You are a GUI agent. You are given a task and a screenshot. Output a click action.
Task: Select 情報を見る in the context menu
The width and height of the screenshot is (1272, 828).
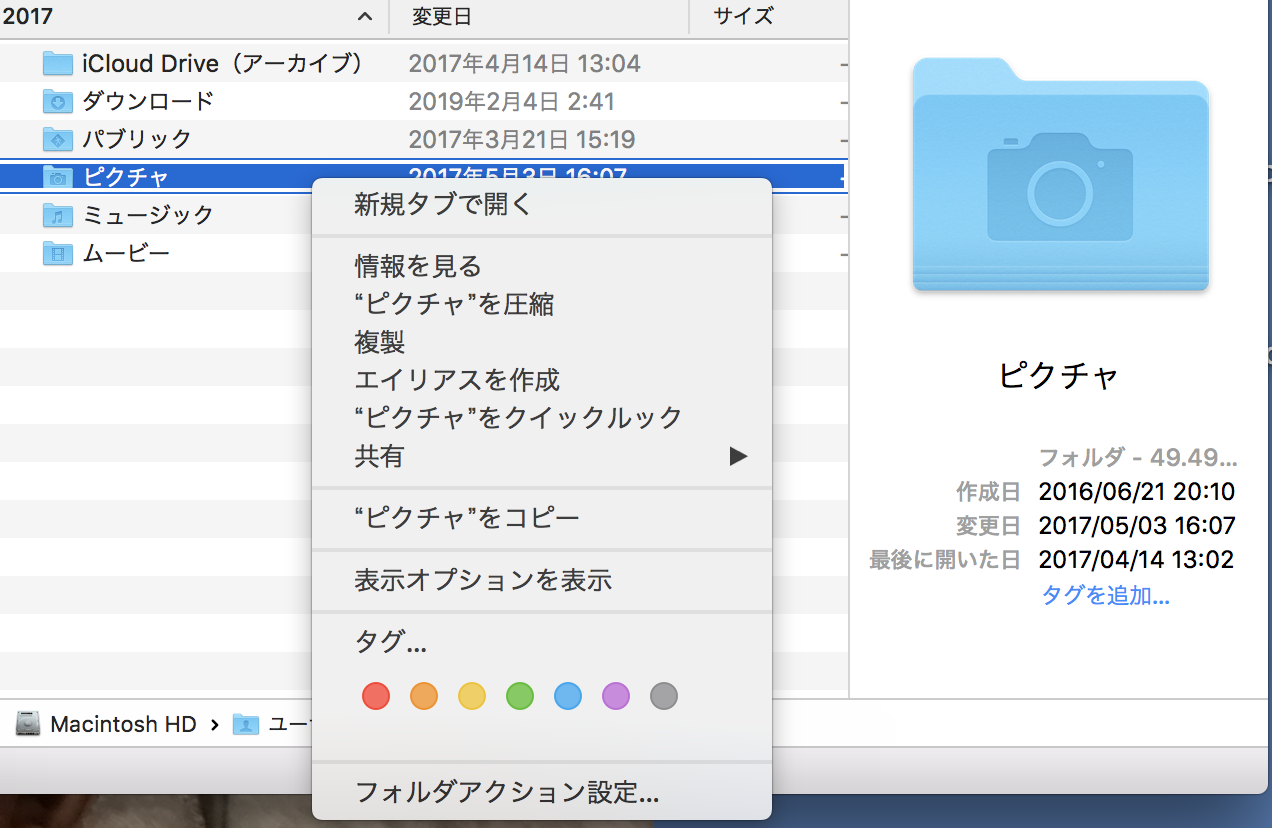point(418,266)
